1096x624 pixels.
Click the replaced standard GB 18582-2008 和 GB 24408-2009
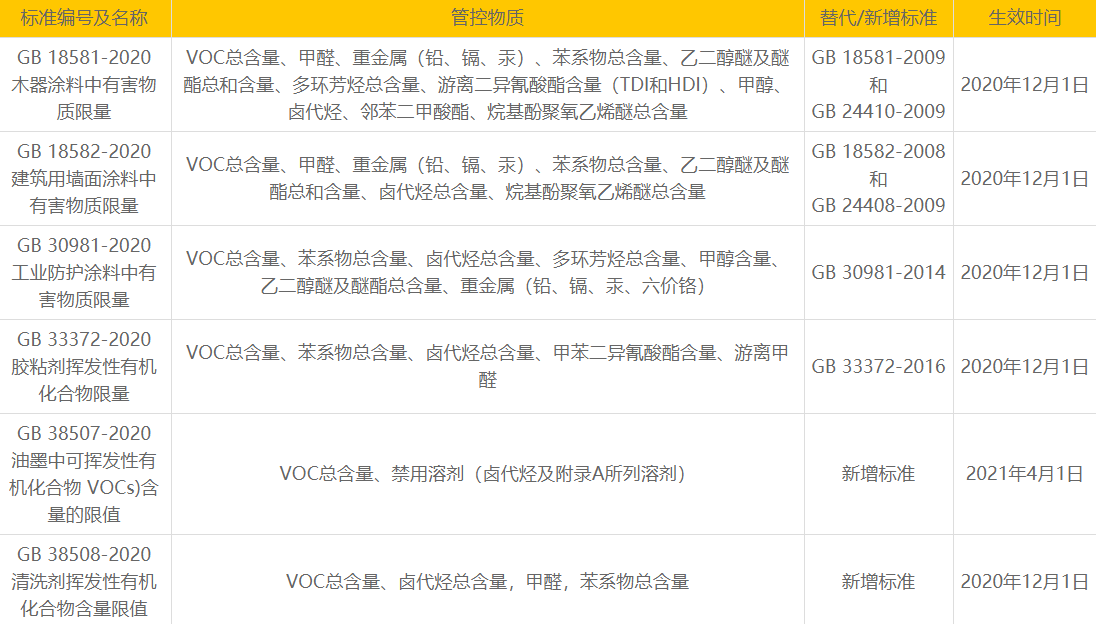tap(878, 178)
